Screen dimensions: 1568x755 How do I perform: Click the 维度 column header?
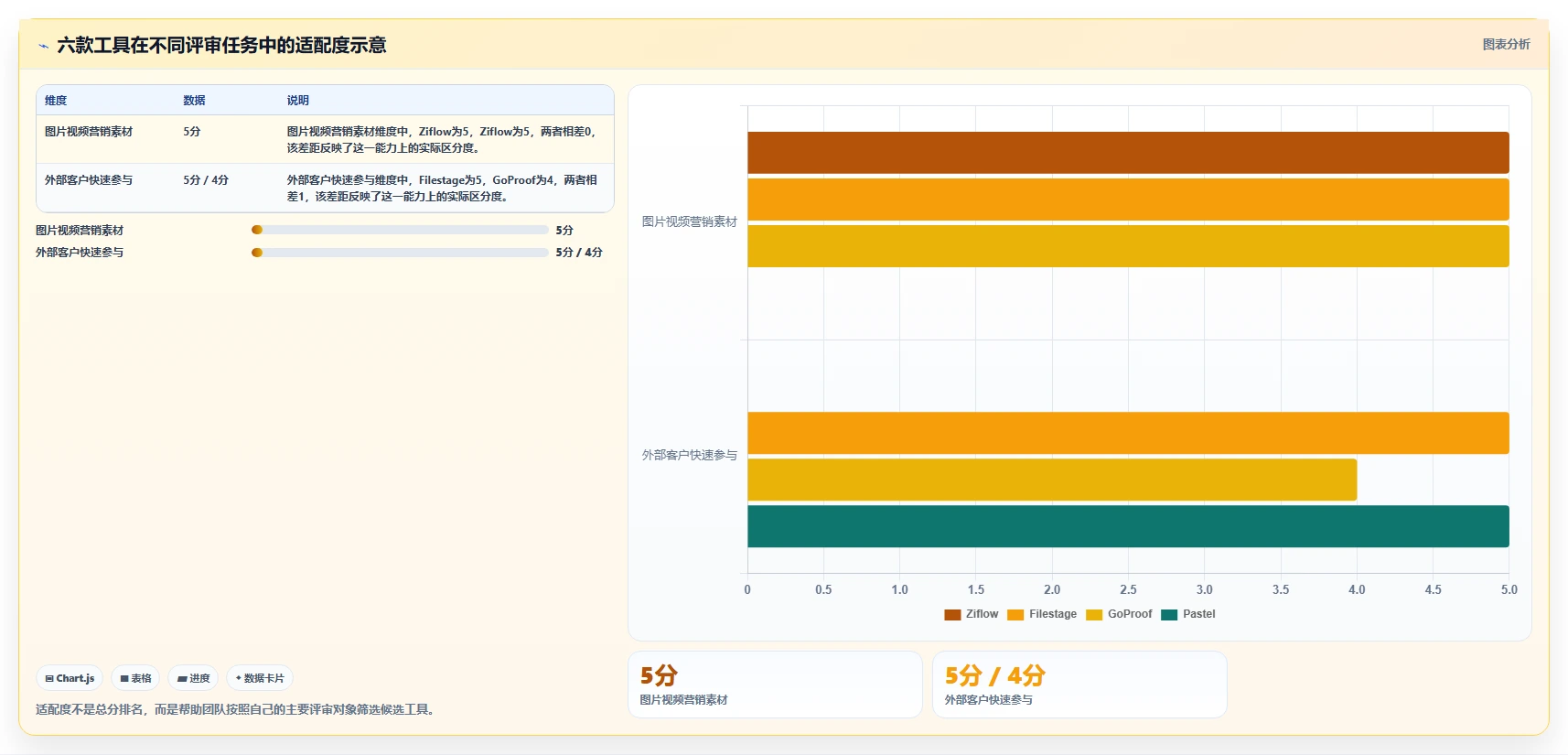[x=56, y=101]
